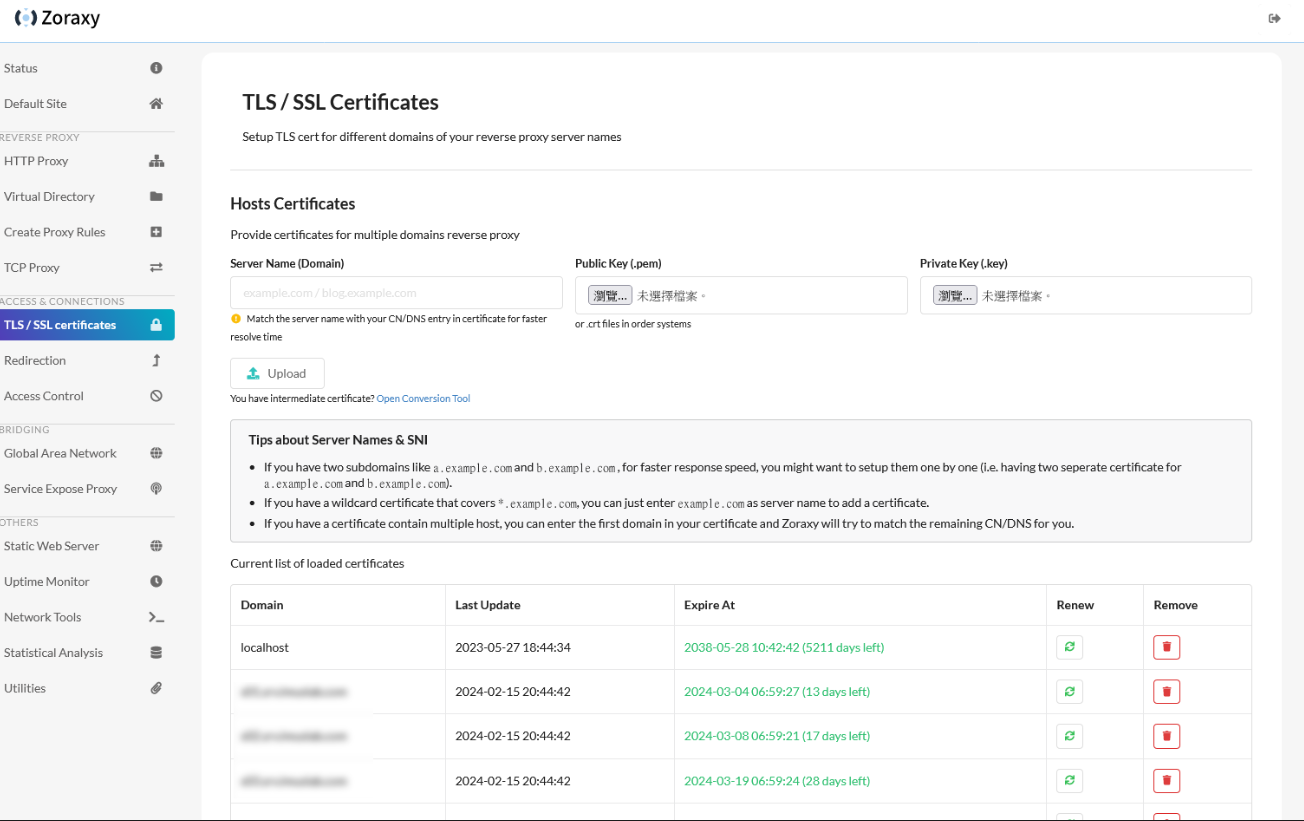Delete the certificate expiring in 17 days
Screen dimensions: 1304x821
coord(1166,736)
